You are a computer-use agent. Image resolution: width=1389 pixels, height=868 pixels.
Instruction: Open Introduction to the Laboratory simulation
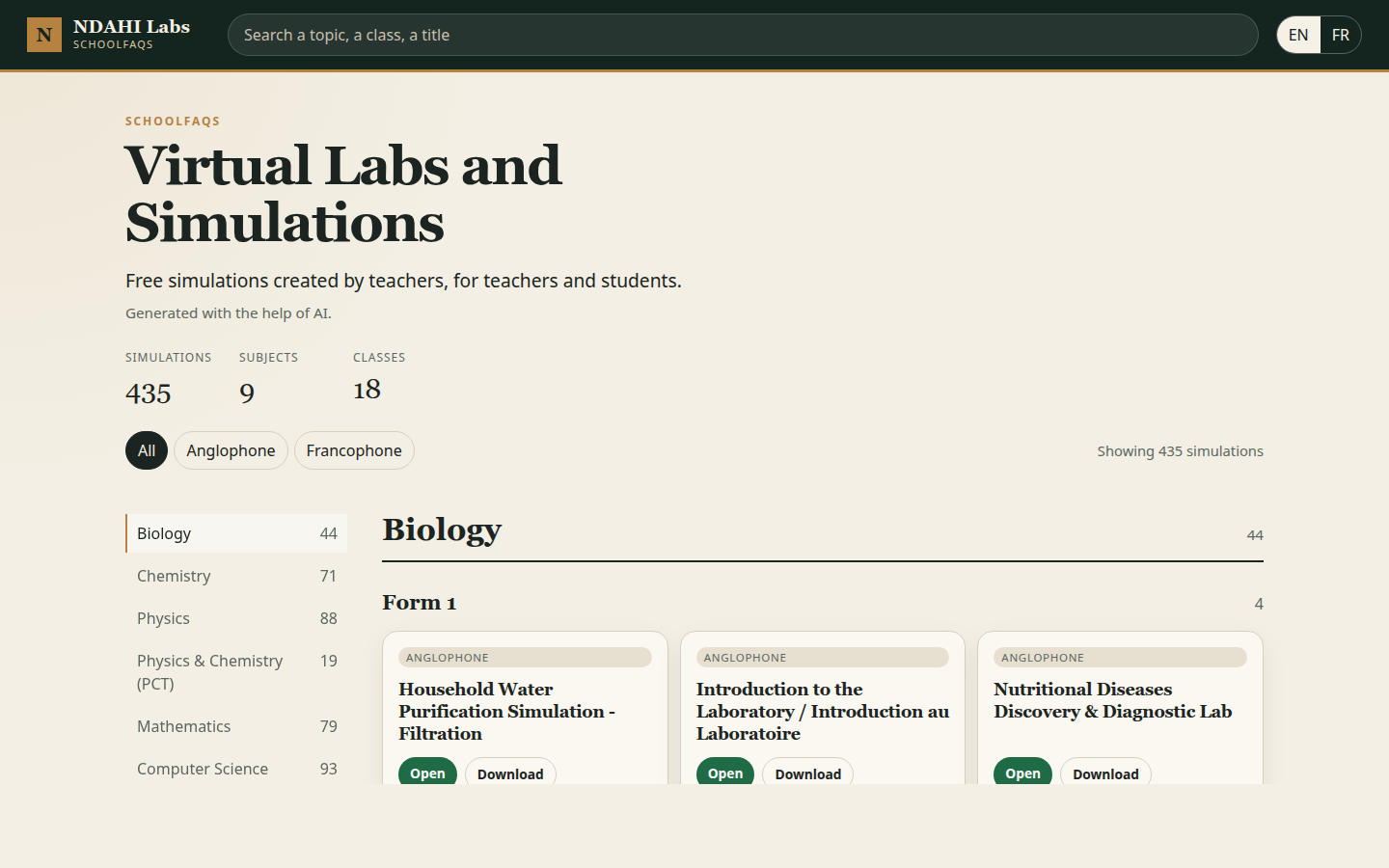(725, 773)
